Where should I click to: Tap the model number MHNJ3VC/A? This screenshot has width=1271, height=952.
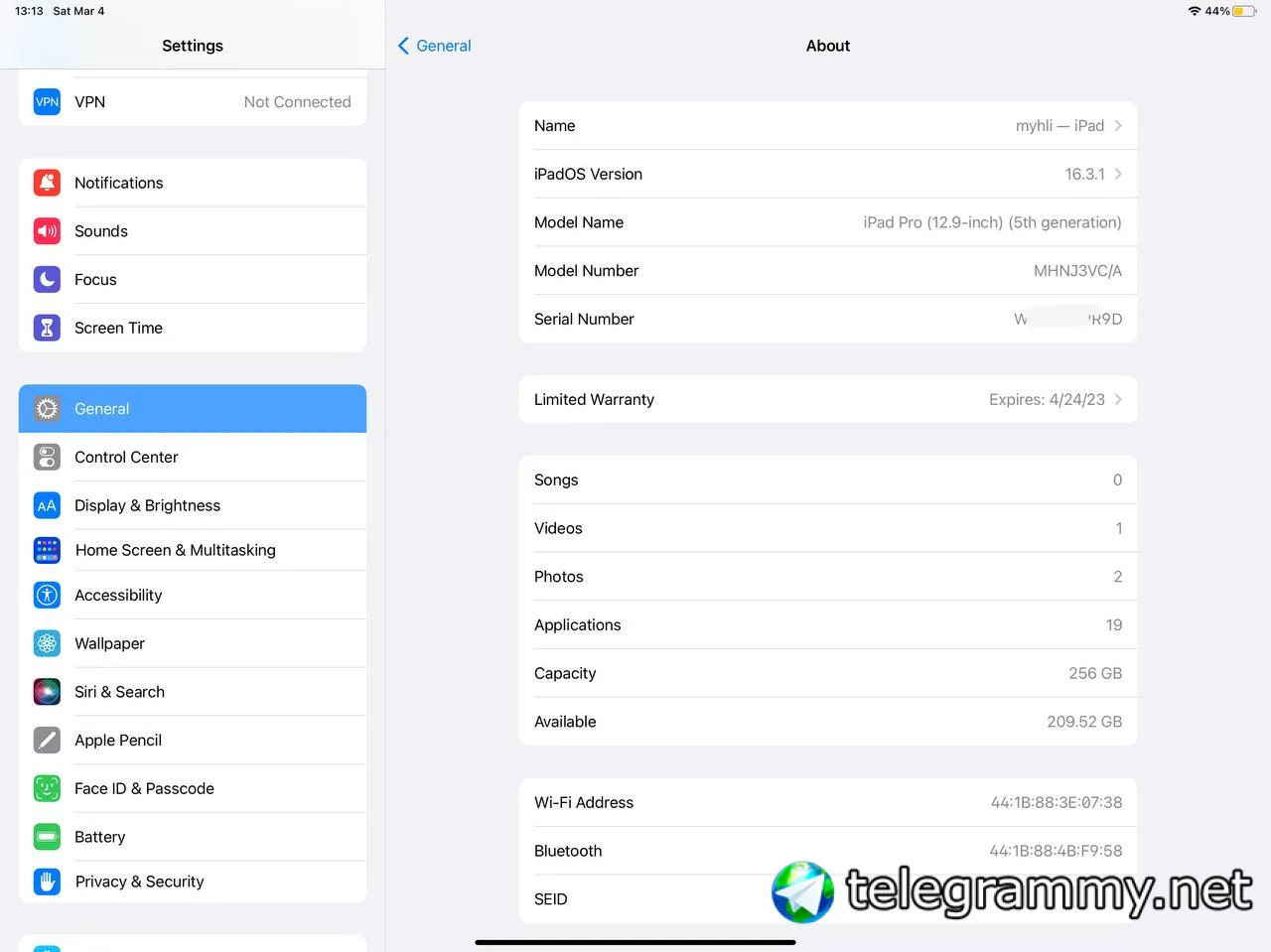(x=1077, y=271)
